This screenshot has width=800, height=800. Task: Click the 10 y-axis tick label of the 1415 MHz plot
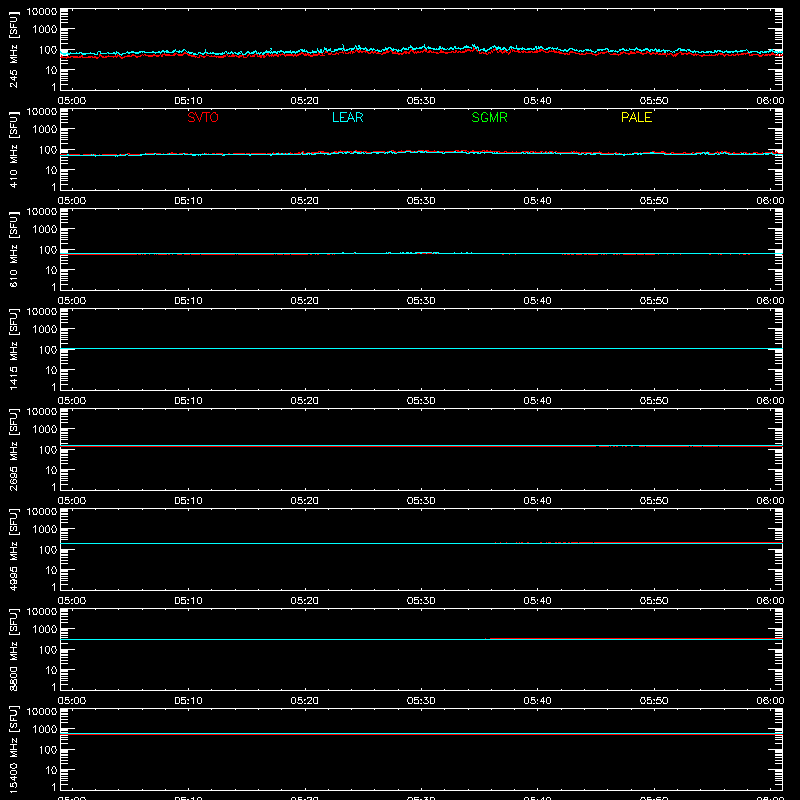tap(51, 370)
